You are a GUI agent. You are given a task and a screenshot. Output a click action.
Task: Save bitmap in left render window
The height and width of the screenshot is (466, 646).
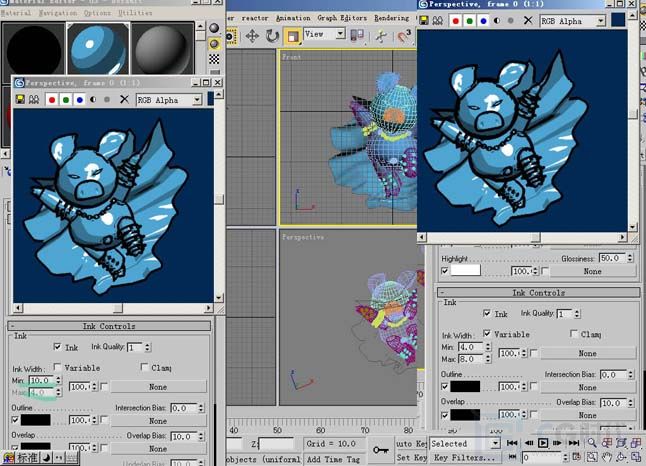(20, 99)
